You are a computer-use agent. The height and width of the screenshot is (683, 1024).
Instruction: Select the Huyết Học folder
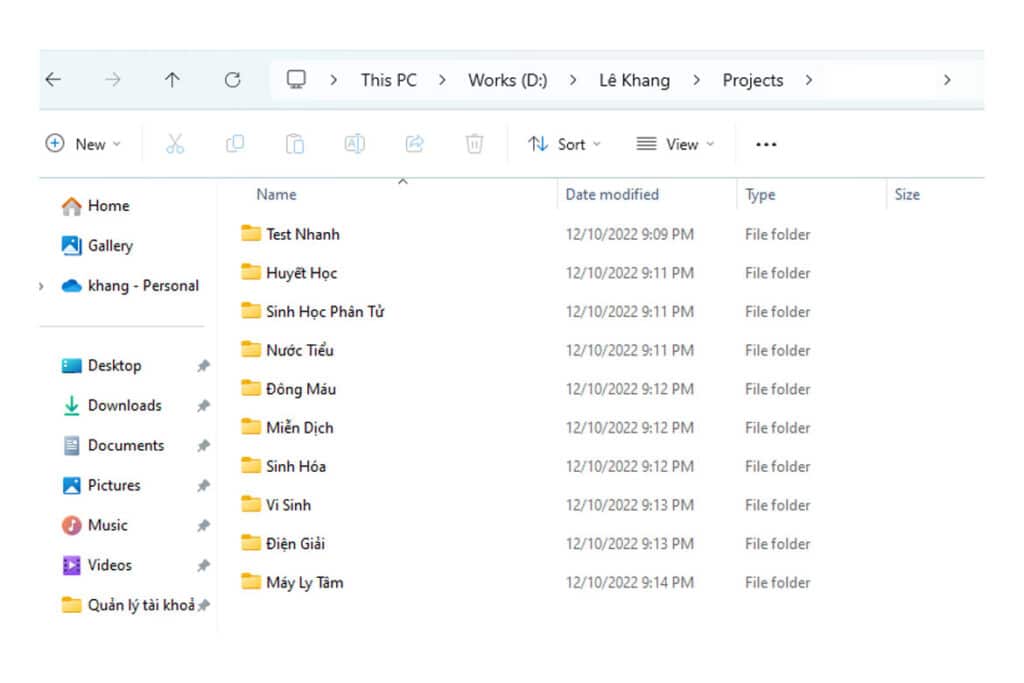pos(289,273)
